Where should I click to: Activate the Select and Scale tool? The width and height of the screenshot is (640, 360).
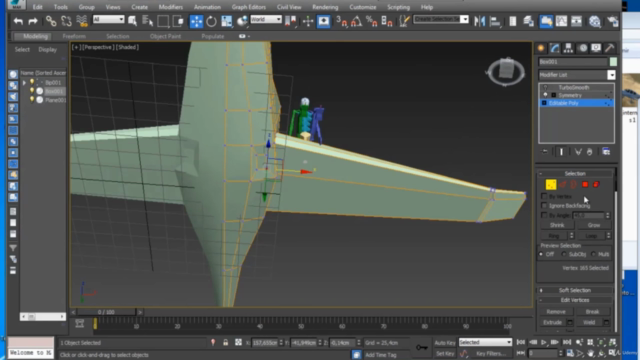227,21
